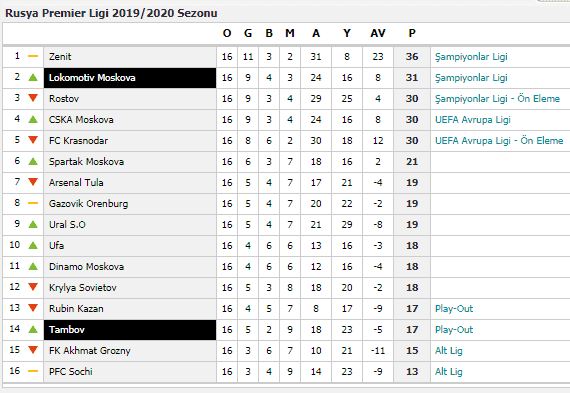Click the red down arrow next to Rubin Kazan
This screenshot has height=393, width=570.
click(33, 308)
